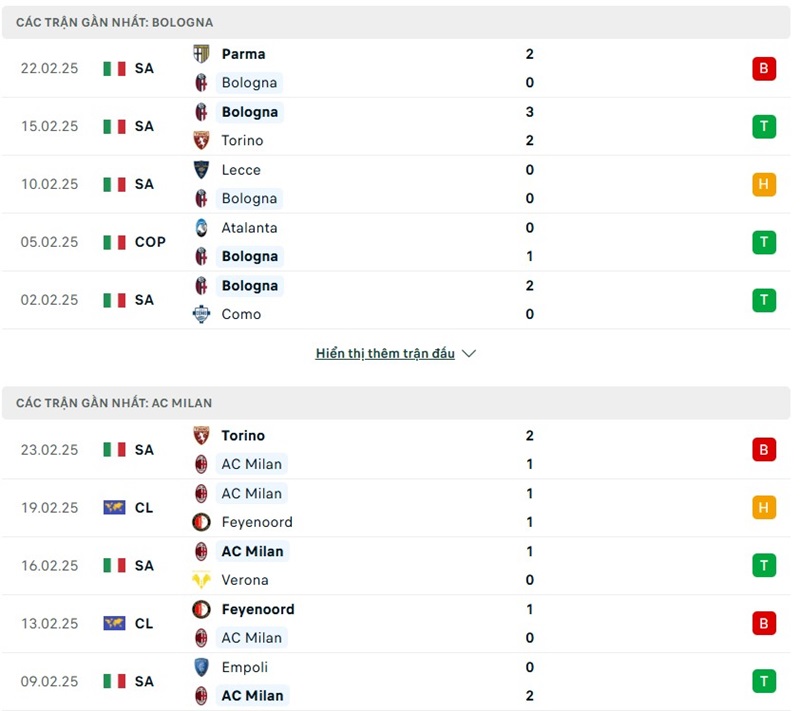Click the Como club crest icon
The width and height of the screenshot is (800, 711).
click(x=201, y=314)
